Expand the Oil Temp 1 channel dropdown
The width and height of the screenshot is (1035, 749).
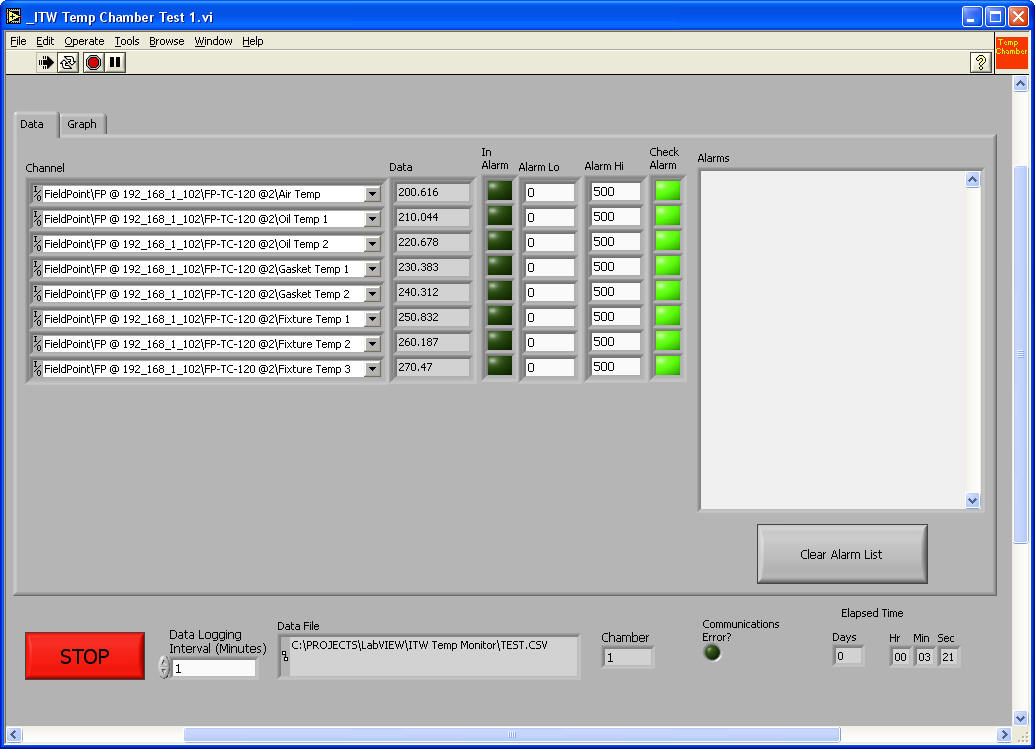372,219
